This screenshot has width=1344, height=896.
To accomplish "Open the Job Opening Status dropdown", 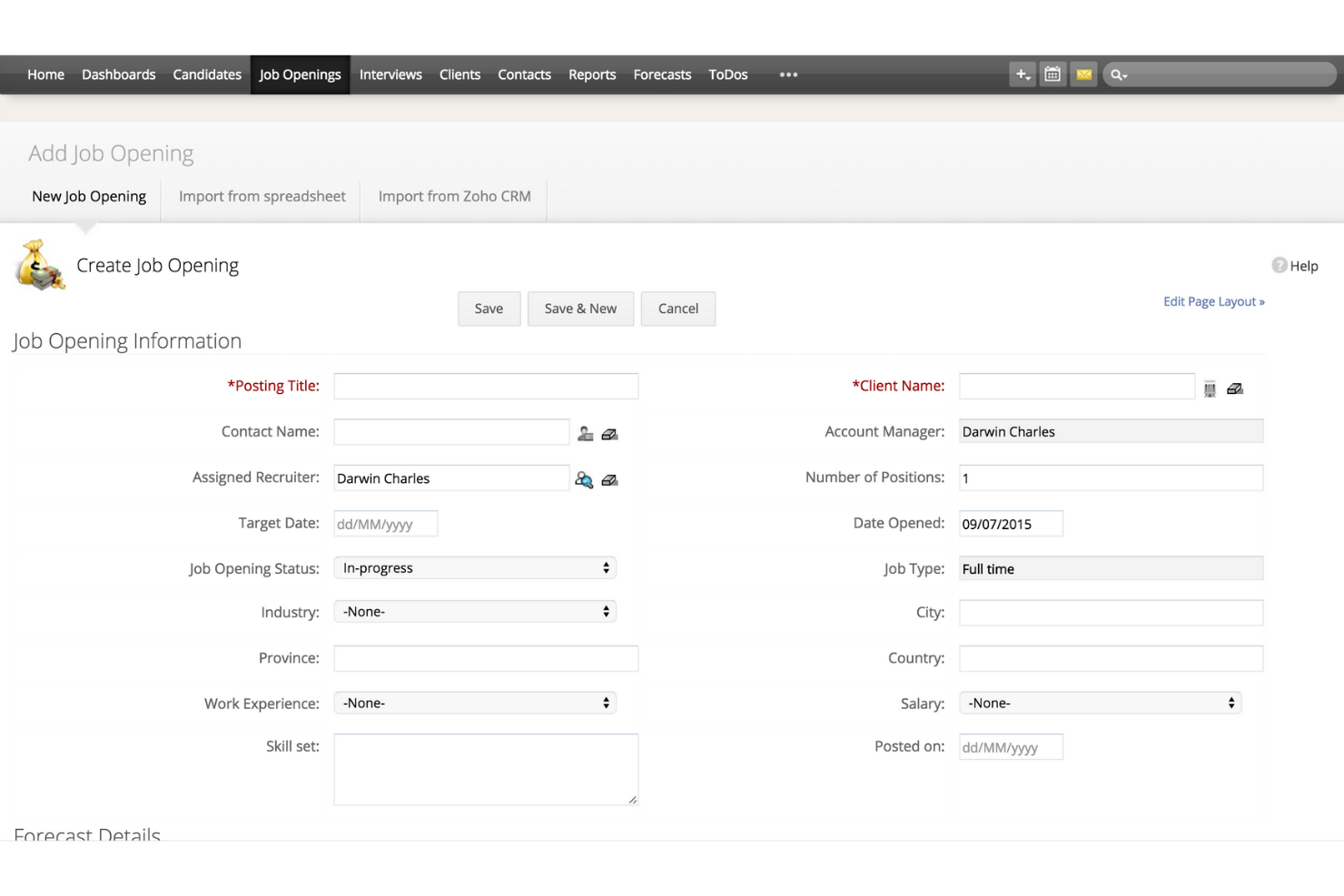I will [474, 566].
